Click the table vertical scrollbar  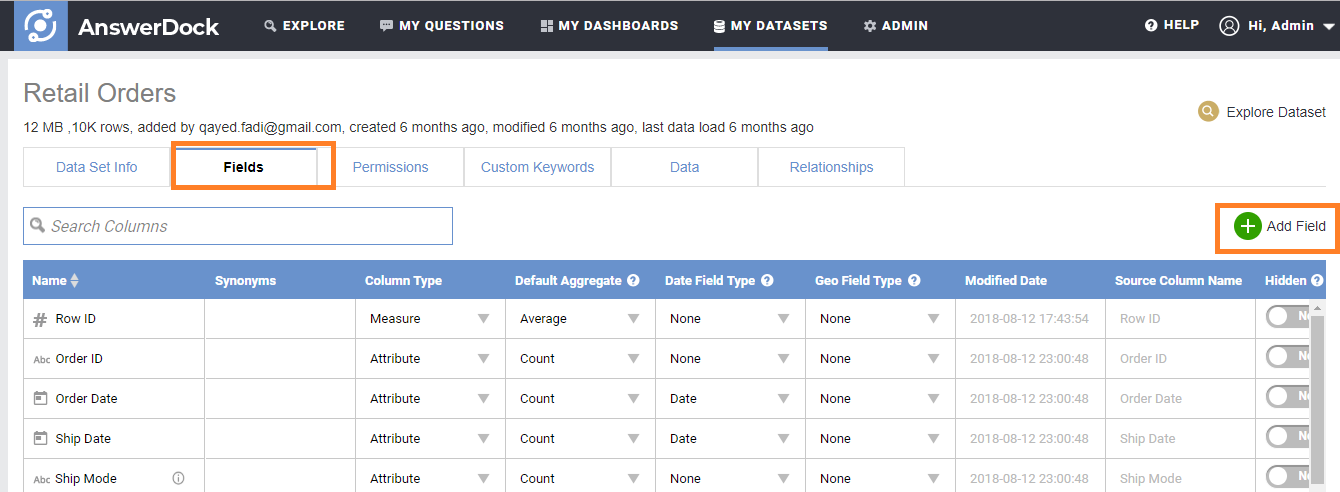[x=1317, y=400]
